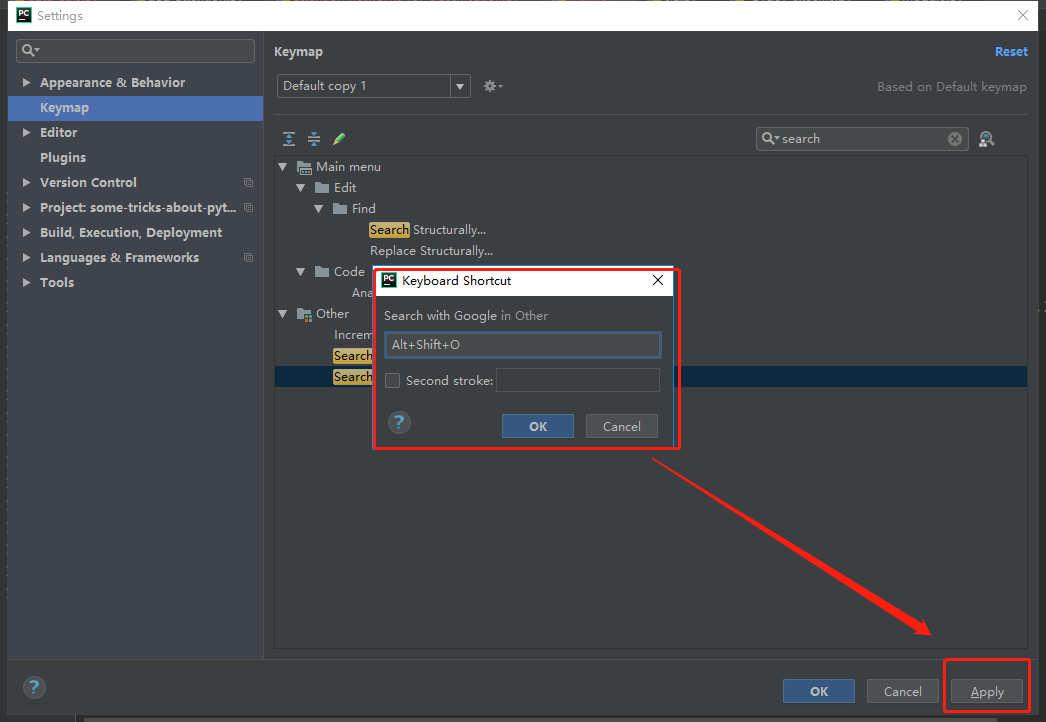Click the help icon at bottom left
Viewport: 1046px width, 722px height.
click(34, 687)
